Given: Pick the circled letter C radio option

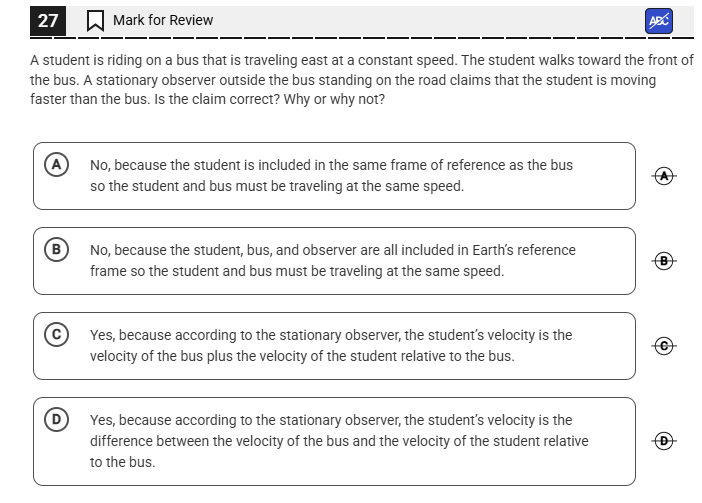Looking at the screenshot, I should (x=57, y=333).
